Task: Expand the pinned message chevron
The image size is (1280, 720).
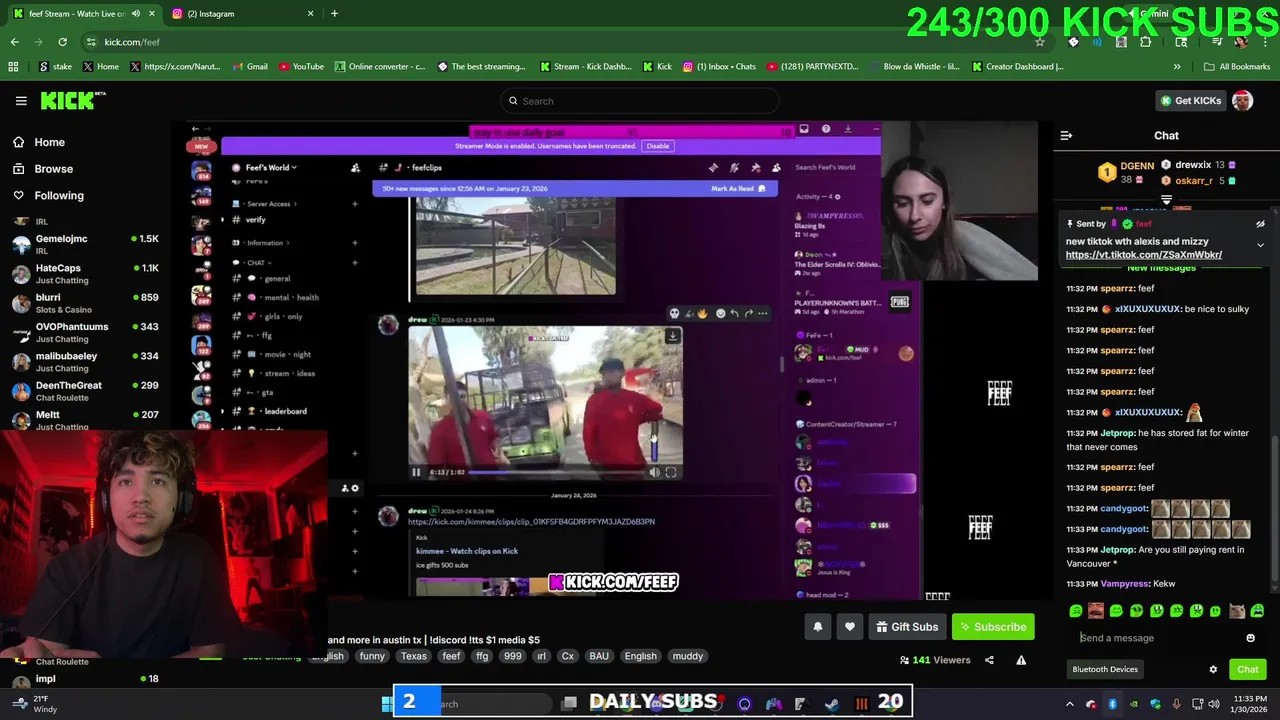Action: [x=1260, y=244]
